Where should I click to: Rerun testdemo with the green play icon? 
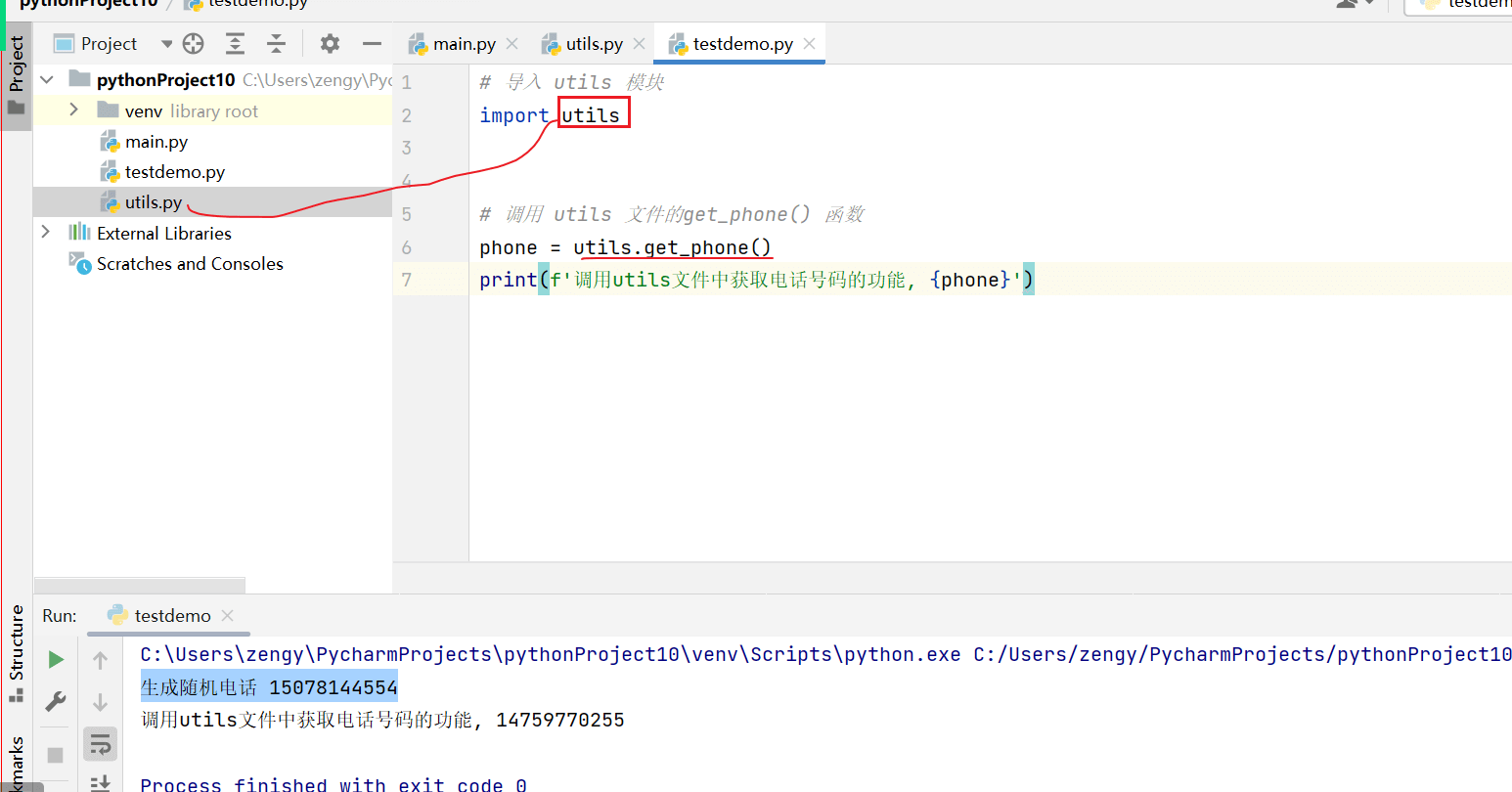[56, 660]
